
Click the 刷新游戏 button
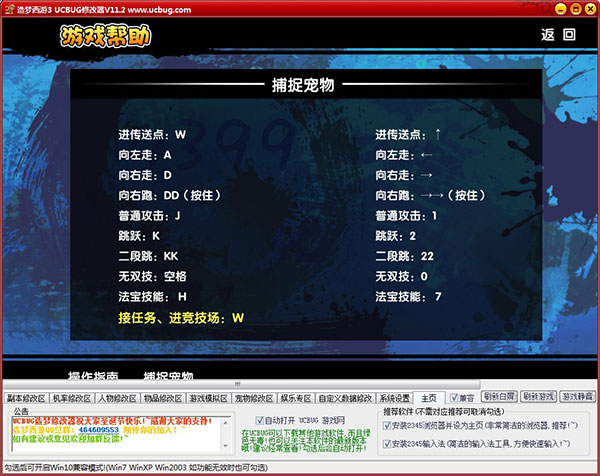tap(538, 397)
